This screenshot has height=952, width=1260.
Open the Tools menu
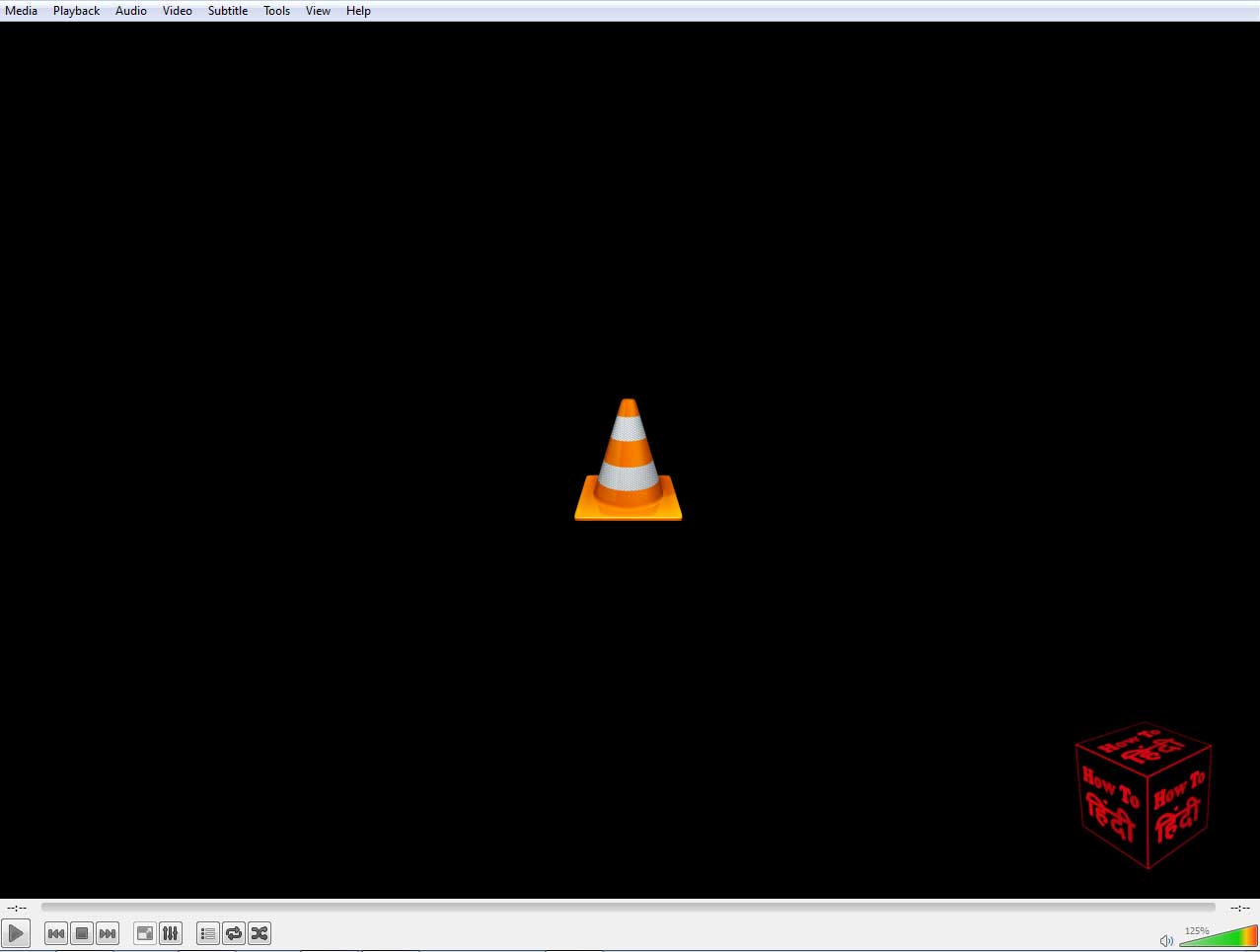pos(276,11)
